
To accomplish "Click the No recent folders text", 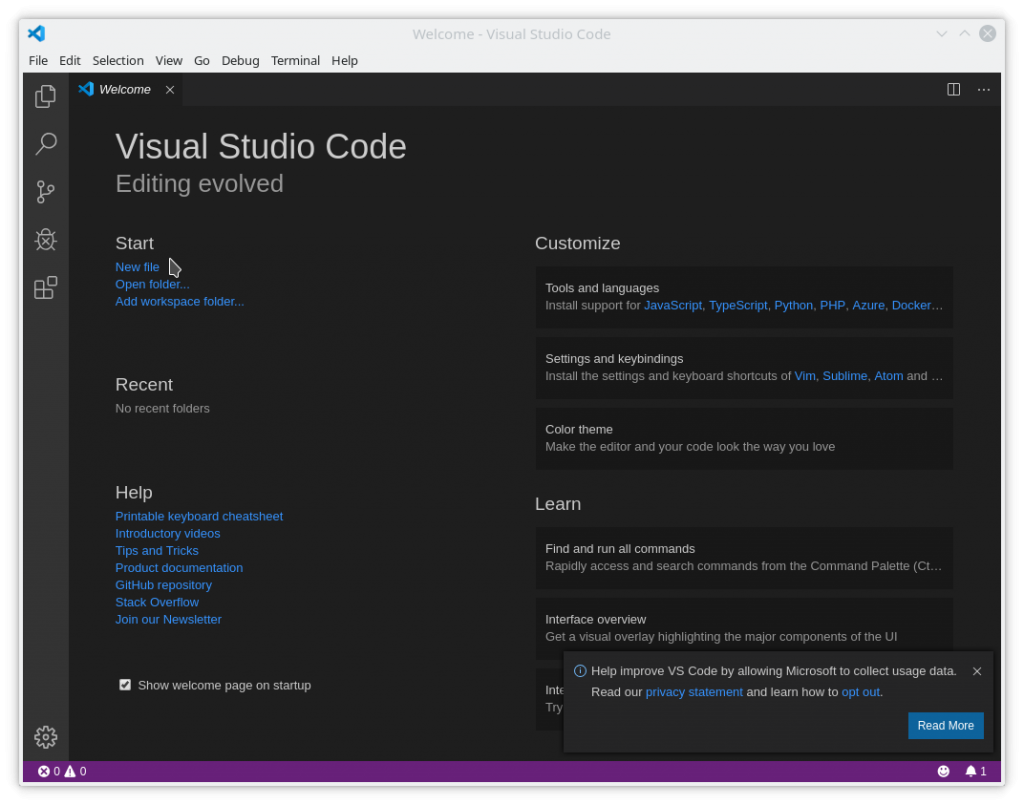I will (163, 409).
